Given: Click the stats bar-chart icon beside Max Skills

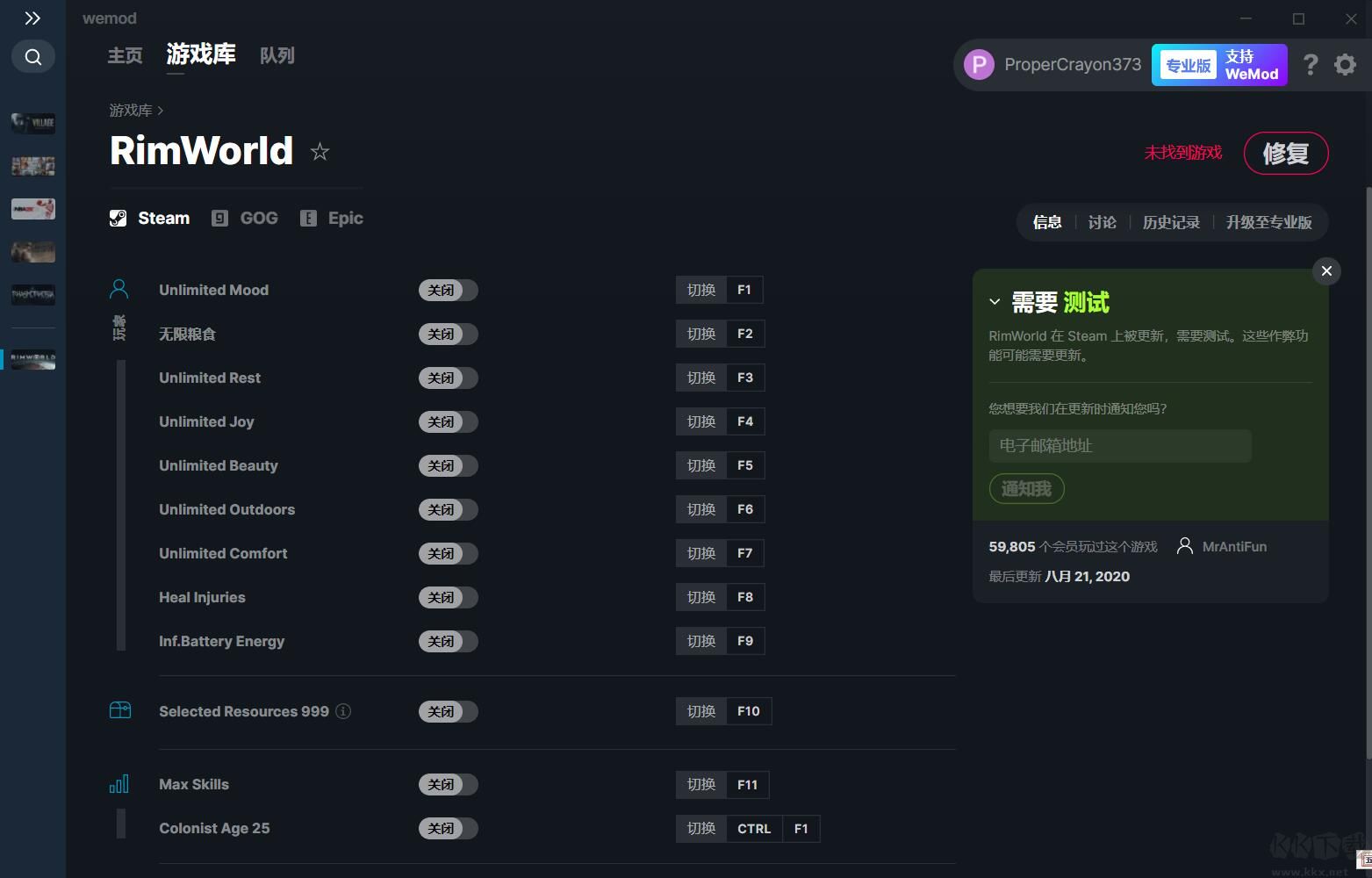Looking at the screenshot, I should point(119,784).
